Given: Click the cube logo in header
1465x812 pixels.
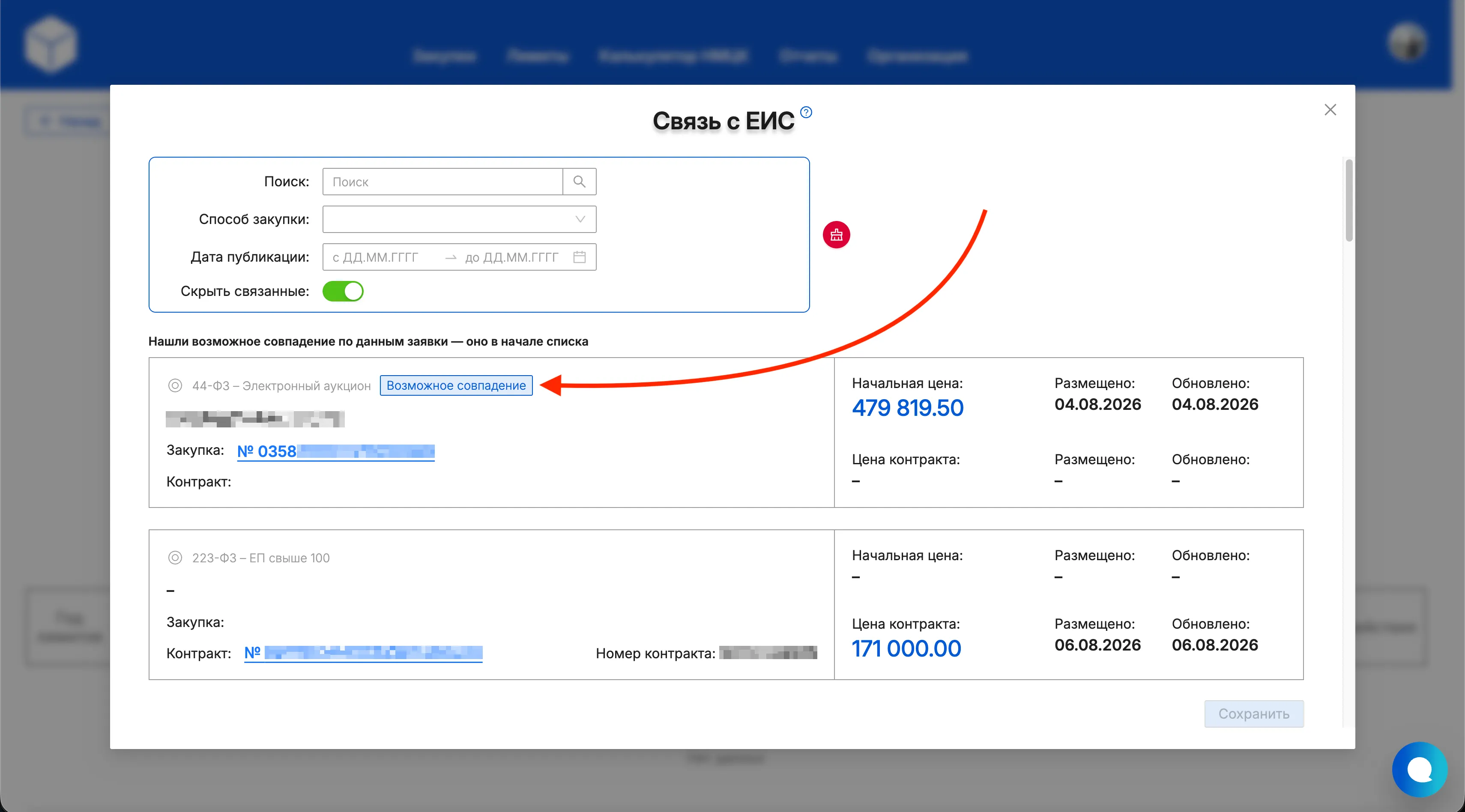Looking at the screenshot, I should 51,44.
